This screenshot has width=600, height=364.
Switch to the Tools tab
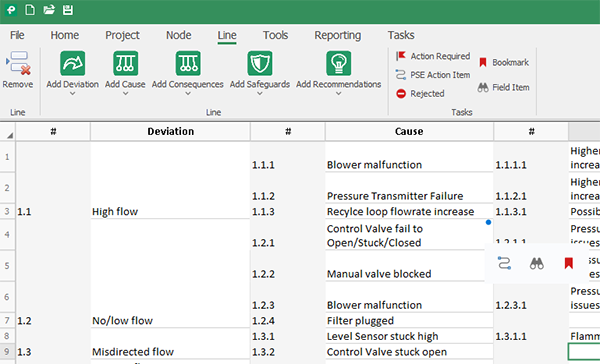pos(276,35)
